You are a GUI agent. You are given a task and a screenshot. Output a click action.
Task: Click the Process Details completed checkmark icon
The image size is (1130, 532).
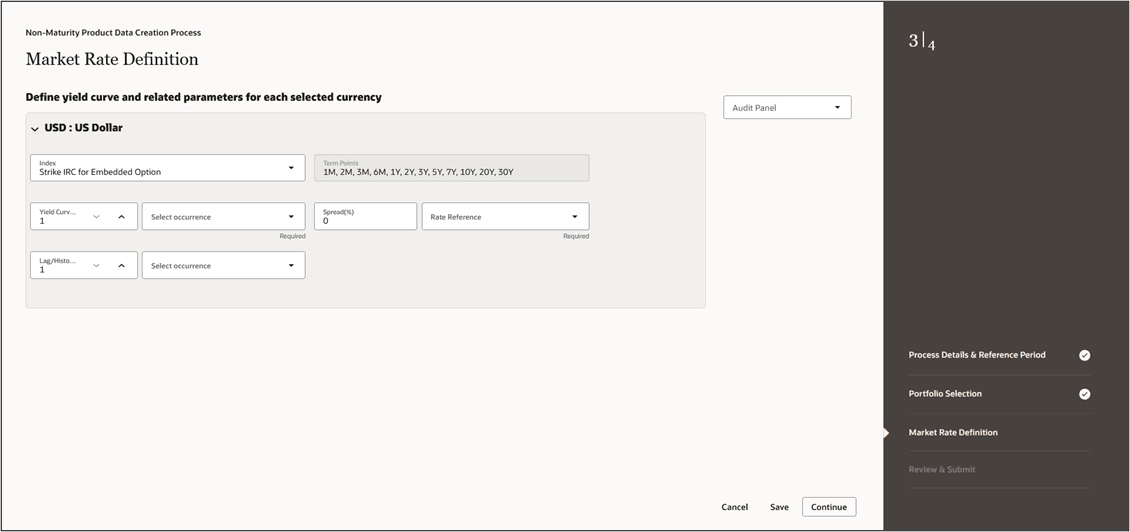1085,355
